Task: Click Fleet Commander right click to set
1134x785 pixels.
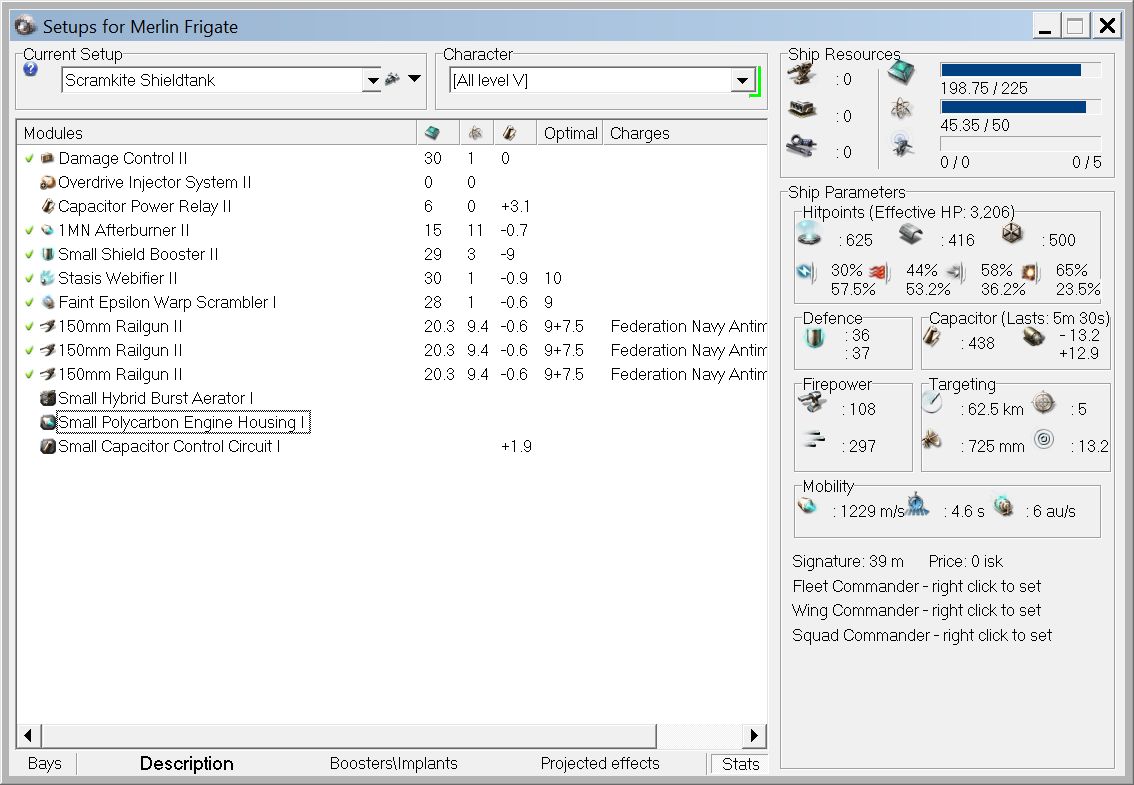Action: 916,586
